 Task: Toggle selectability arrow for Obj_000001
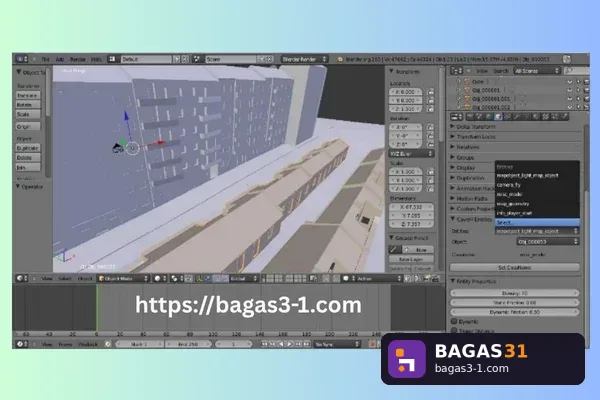click(578, 90)
